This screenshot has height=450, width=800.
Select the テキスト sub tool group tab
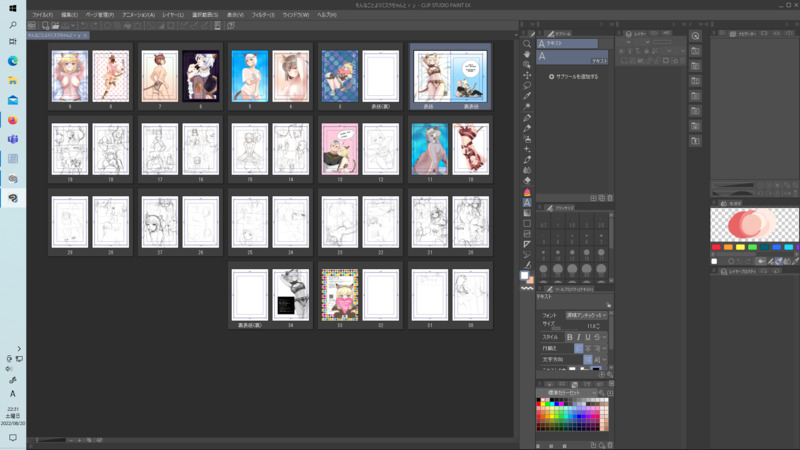click(x=567, y=44)
